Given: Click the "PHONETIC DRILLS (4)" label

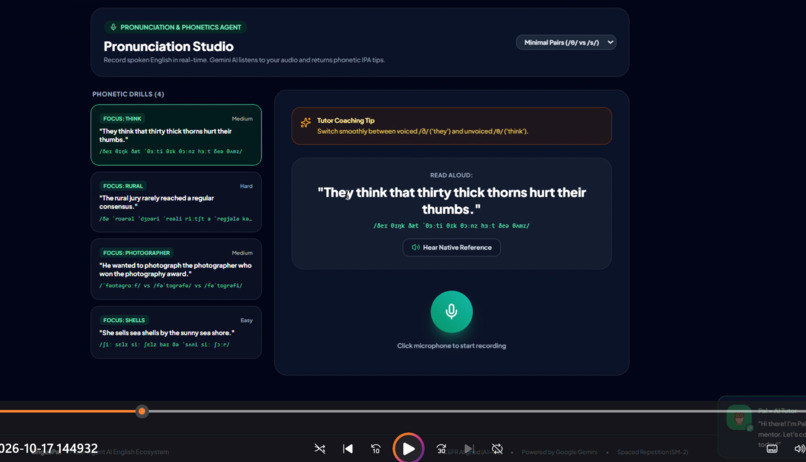Looking at the screenshot, I should pos(128,94).
